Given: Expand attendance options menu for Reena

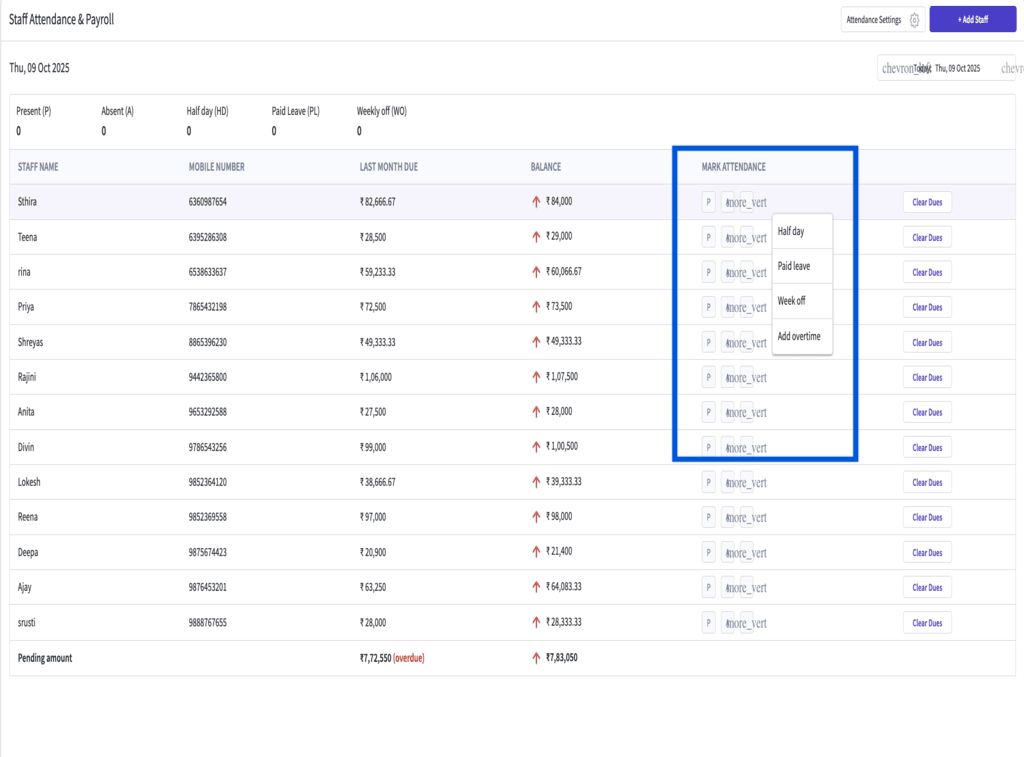Looking at the screenshot, I should [747, 518].
